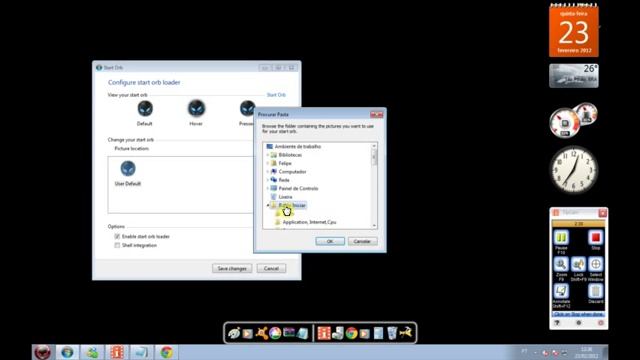This screenshot has width=640, height=360.
Task: Click the Lock icon in recorder panel
Action: point(578,264)
